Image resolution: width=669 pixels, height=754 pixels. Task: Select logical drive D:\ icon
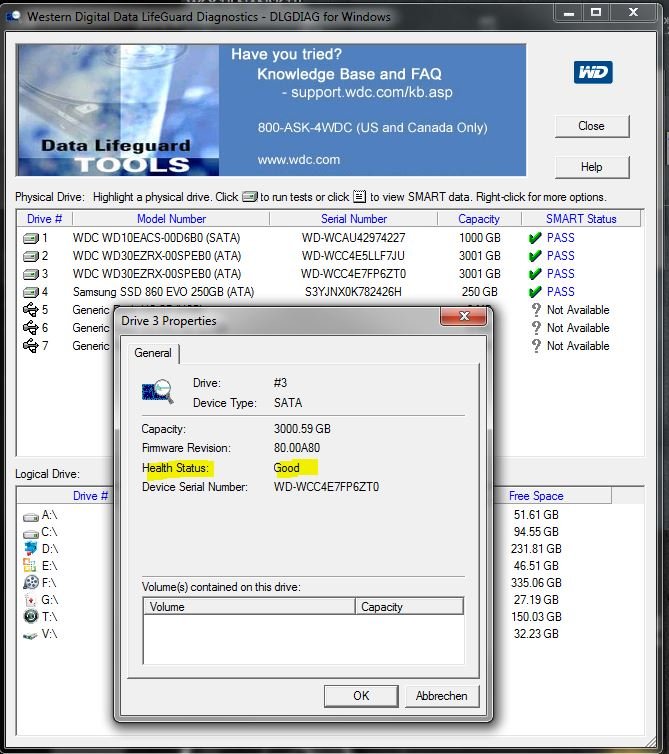31,549
